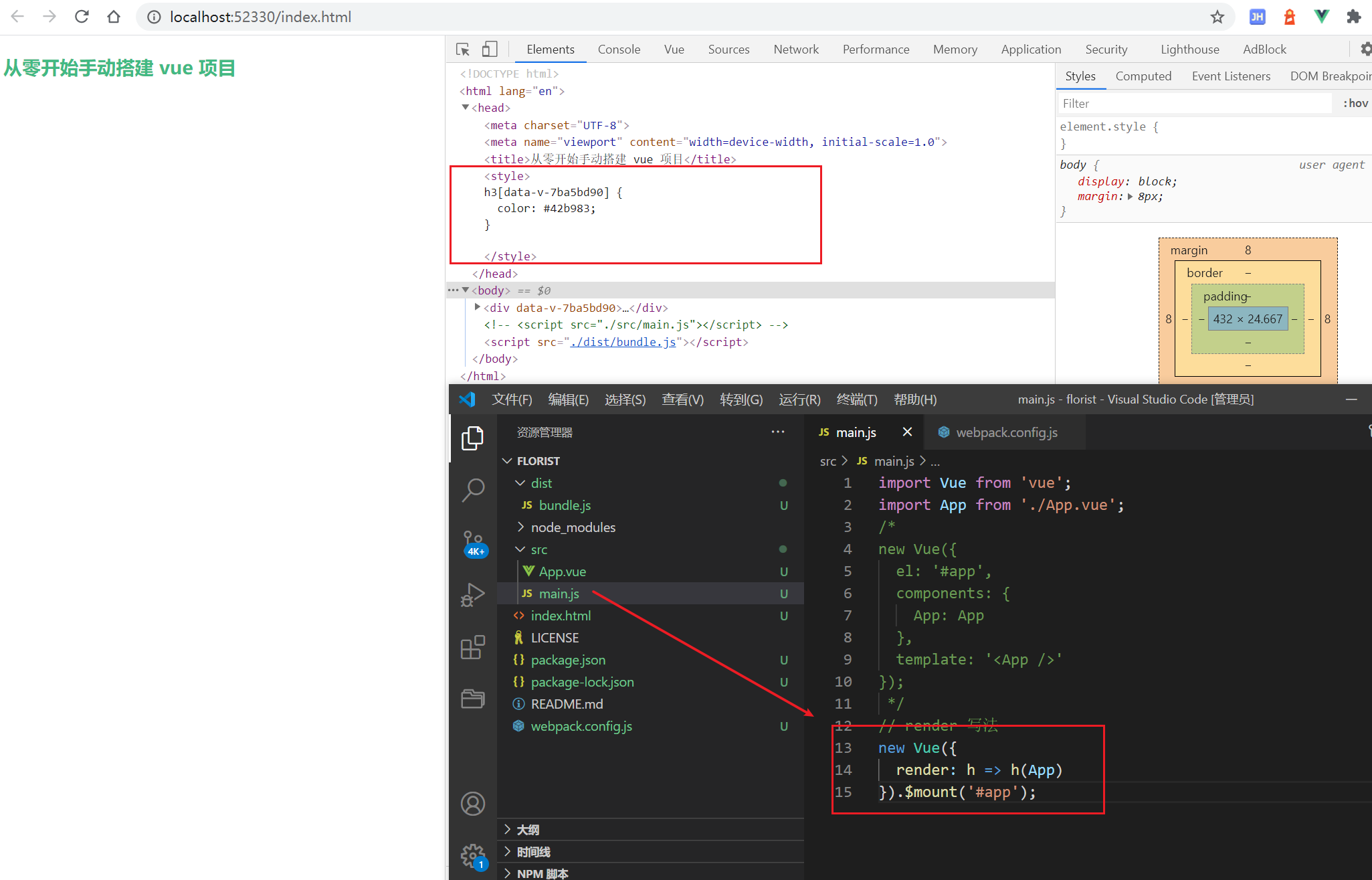This screenshot has height=880, width=1372.
Task: Expand the node_modules folder
Action: click(573, 527)
